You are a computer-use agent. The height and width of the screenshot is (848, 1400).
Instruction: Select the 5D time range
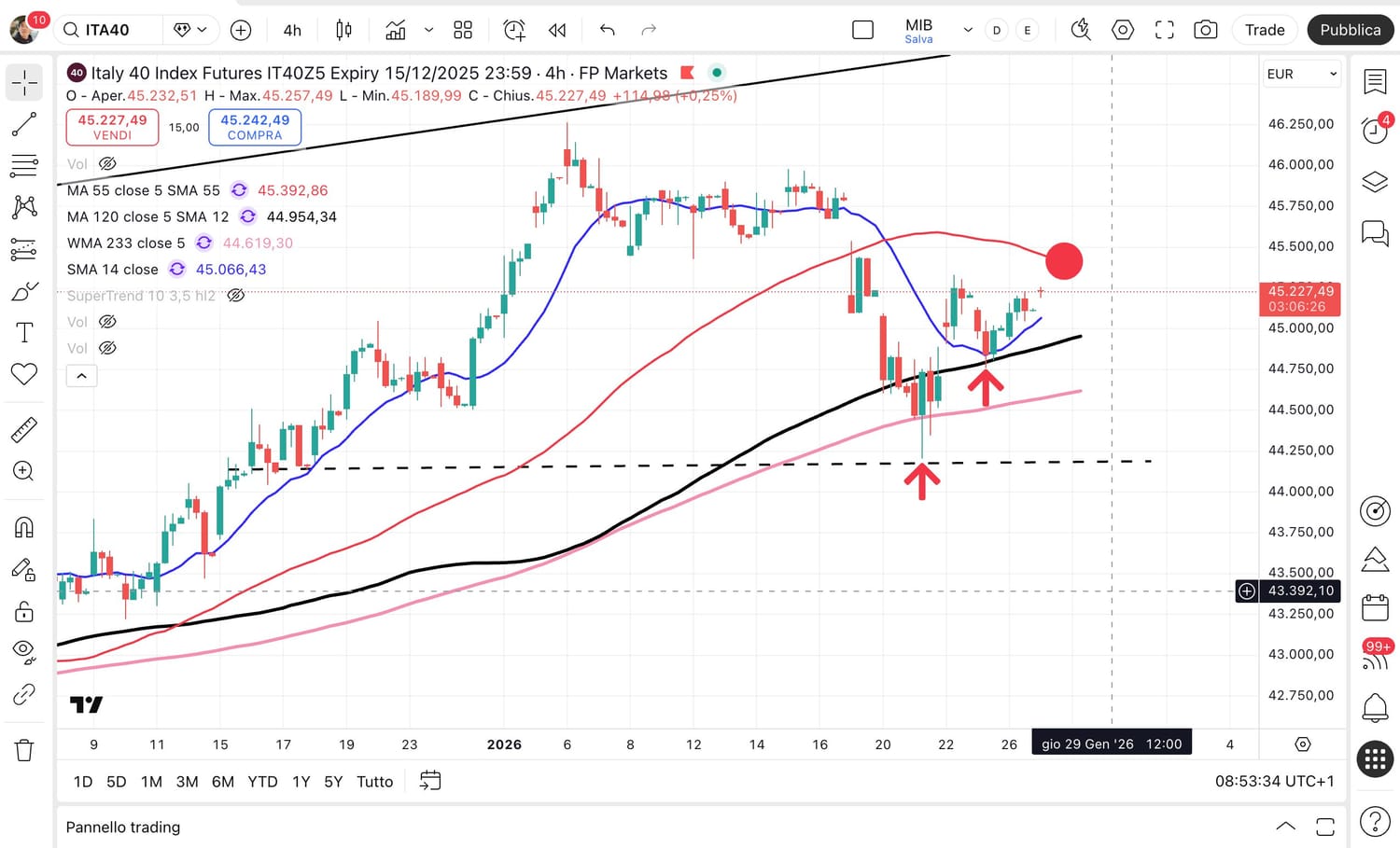[117, 782]
